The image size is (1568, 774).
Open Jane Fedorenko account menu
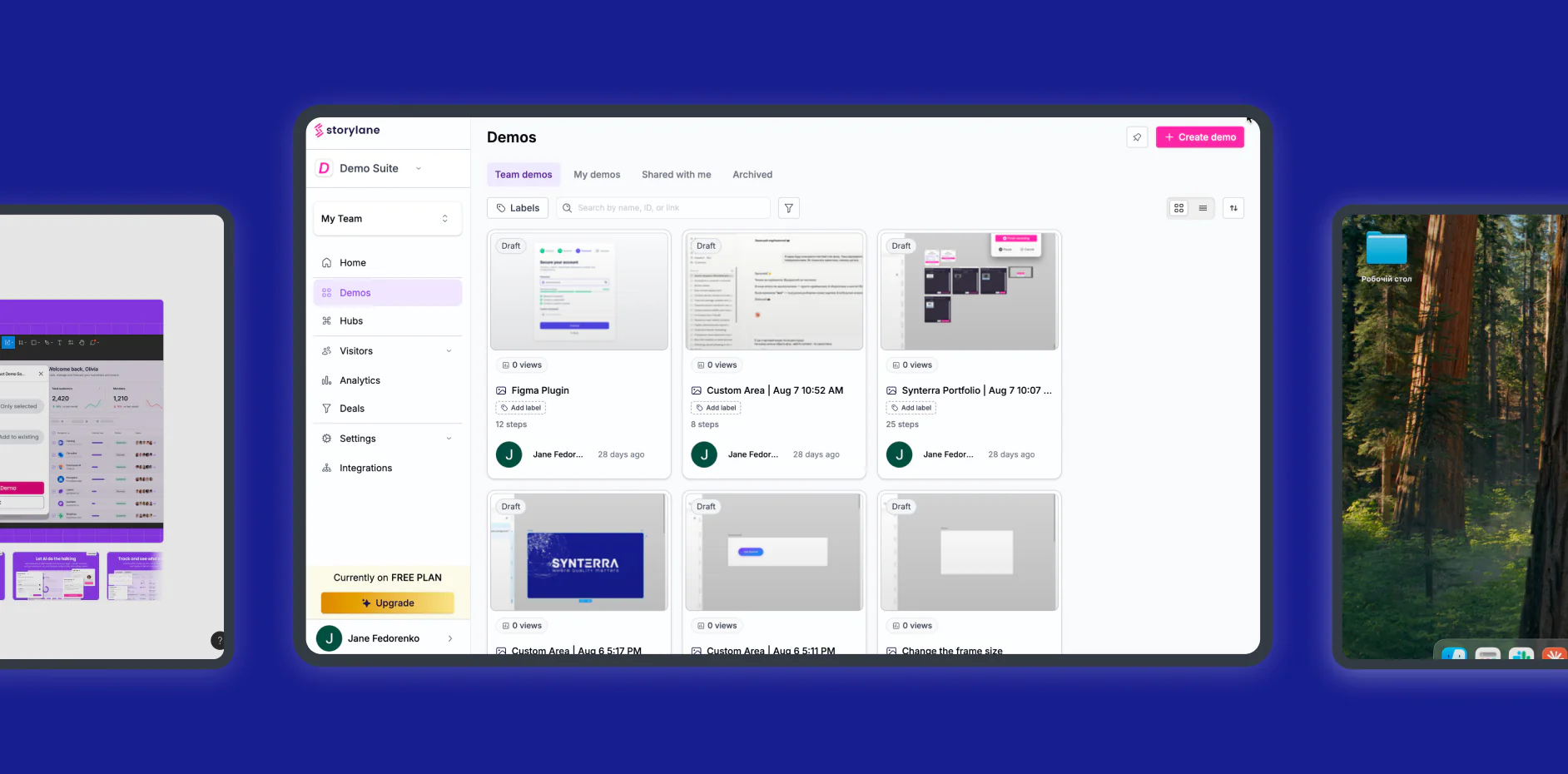[387, 638]
